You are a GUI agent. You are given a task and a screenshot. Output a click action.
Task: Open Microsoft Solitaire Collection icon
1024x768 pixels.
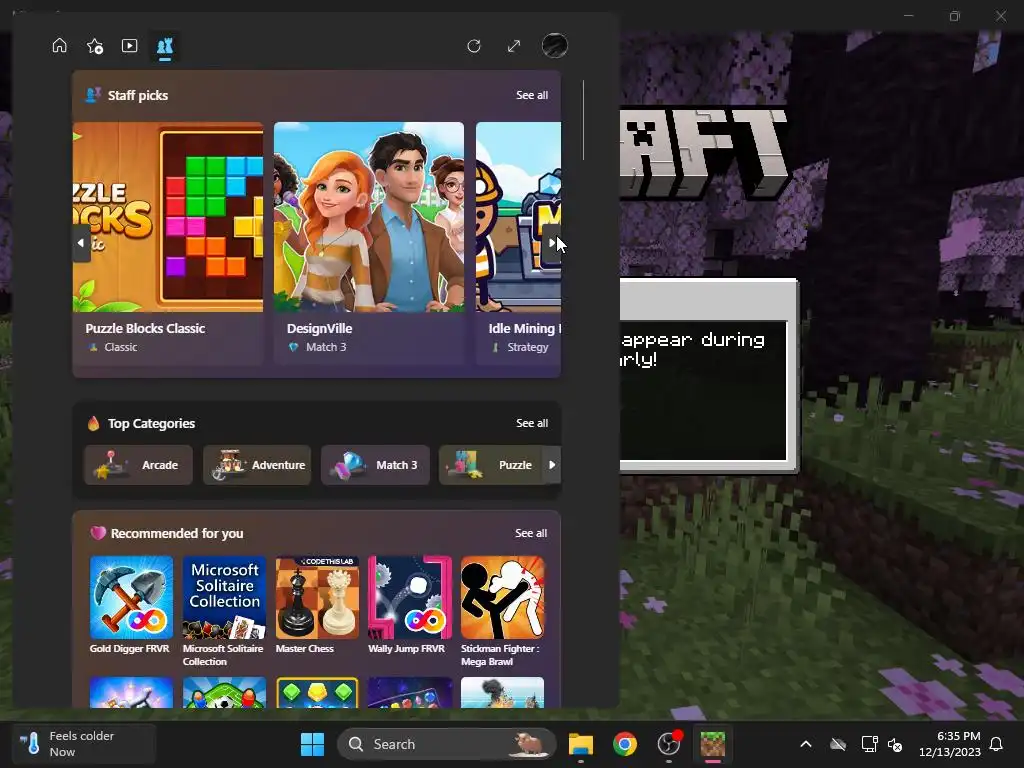[x=224, y=597]
